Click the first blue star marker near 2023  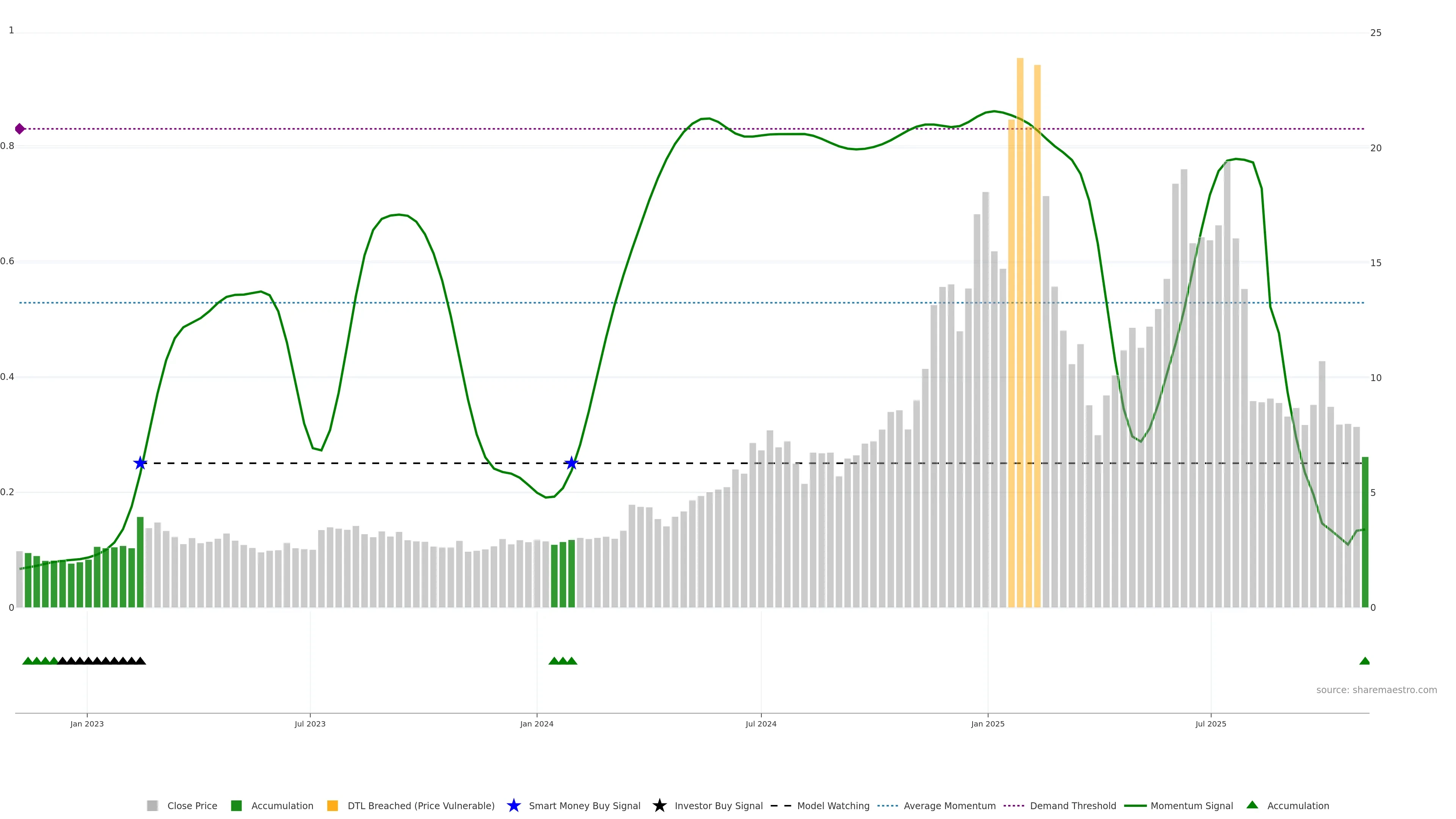click(x=140, y=463)
